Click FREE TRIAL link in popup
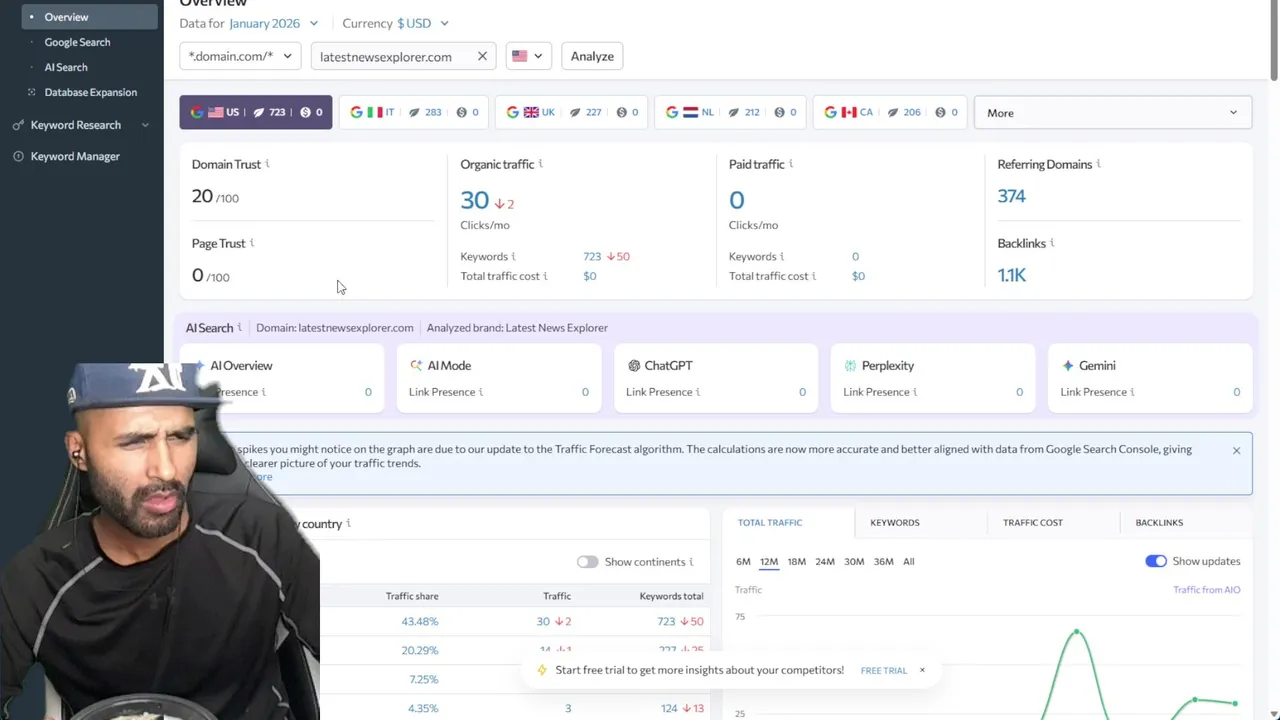1280x720 pixels. tap(883, 670)
